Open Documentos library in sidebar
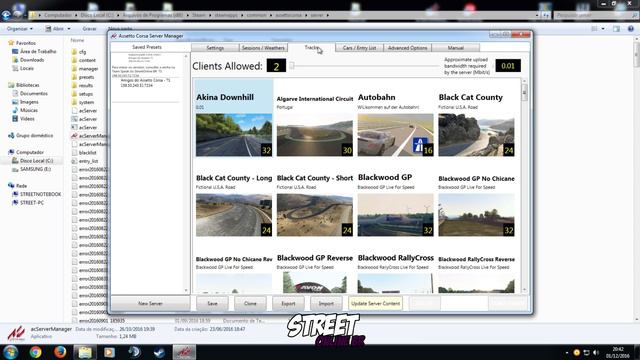The image size is (640, 360). tap(33, 93)
